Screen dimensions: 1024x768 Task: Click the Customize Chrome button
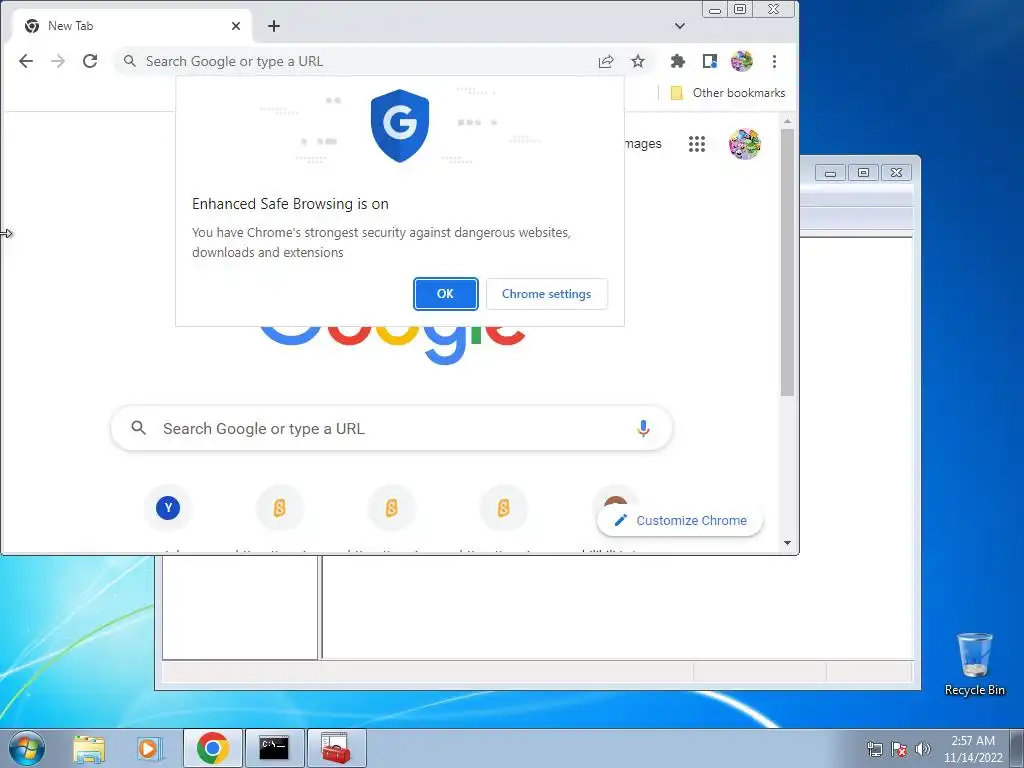click(680, 520)
